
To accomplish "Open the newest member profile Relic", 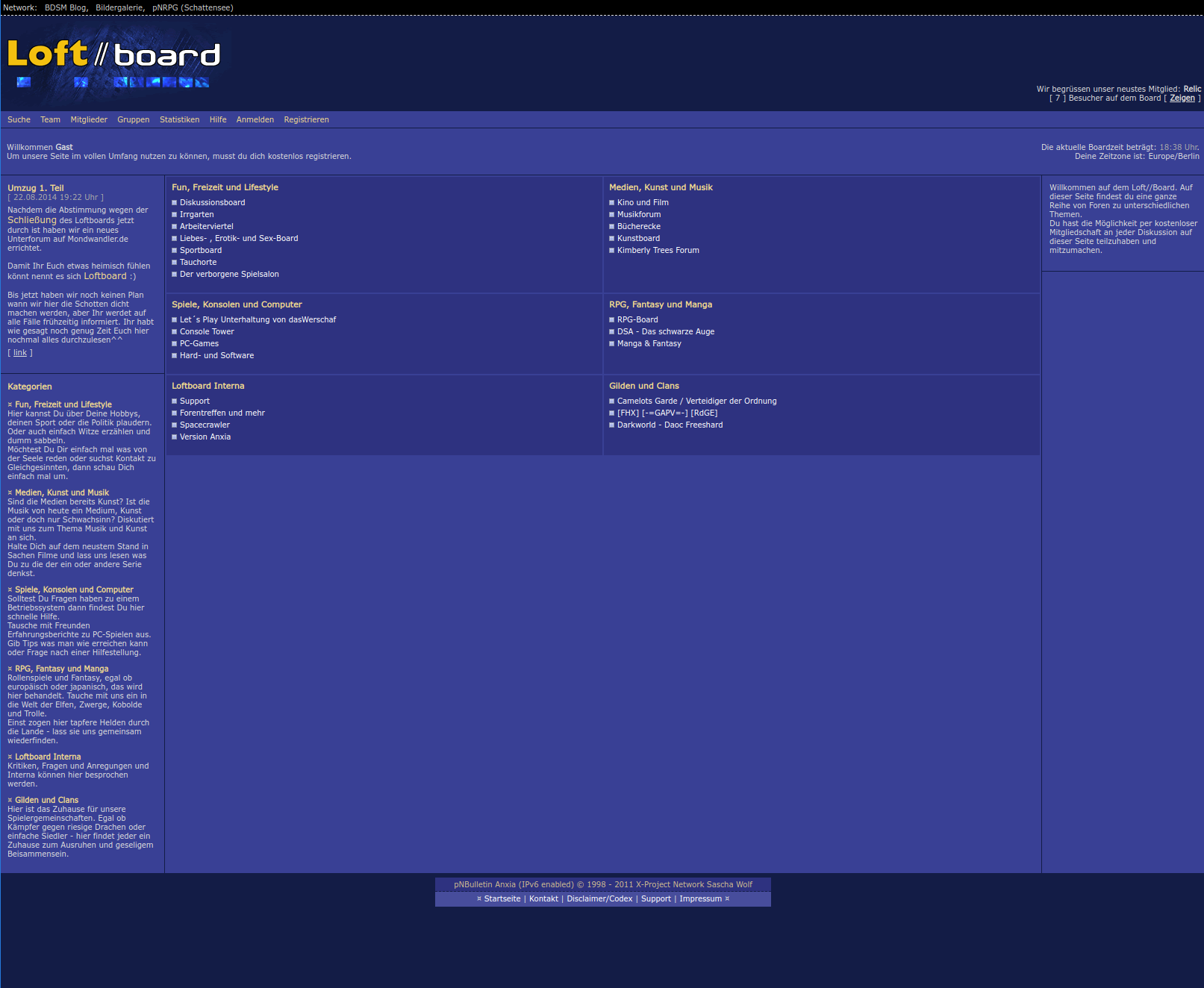I will point(1192,89).
